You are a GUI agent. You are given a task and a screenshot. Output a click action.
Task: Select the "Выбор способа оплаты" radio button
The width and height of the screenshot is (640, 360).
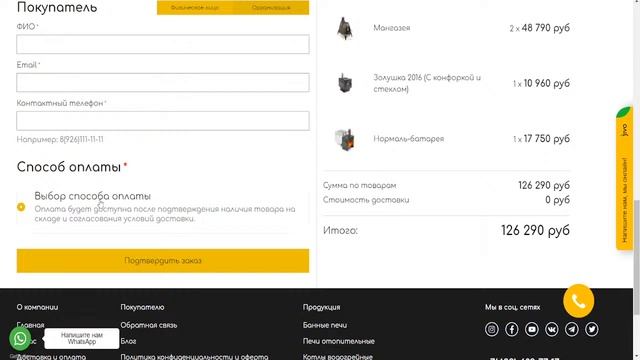pos(21,207)
